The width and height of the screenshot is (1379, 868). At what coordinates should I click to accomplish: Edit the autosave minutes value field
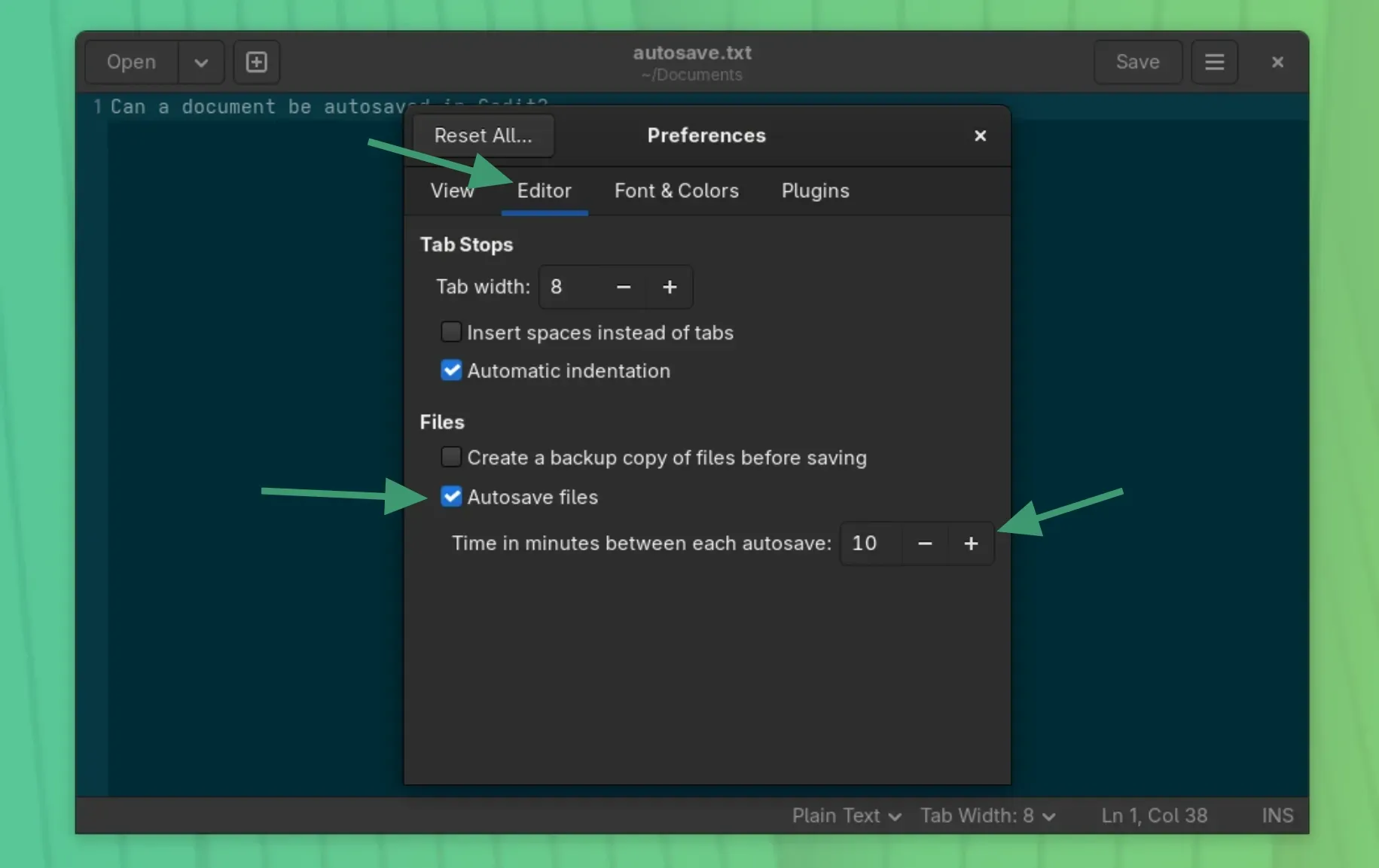[x=866, y=544]
